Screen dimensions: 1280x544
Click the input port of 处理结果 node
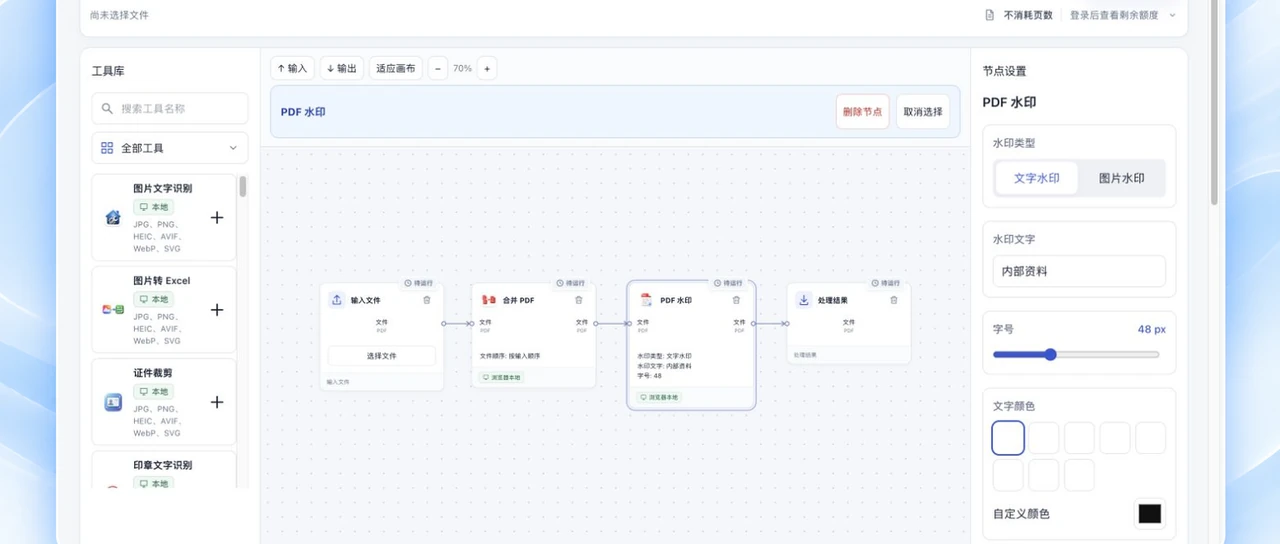787,323
